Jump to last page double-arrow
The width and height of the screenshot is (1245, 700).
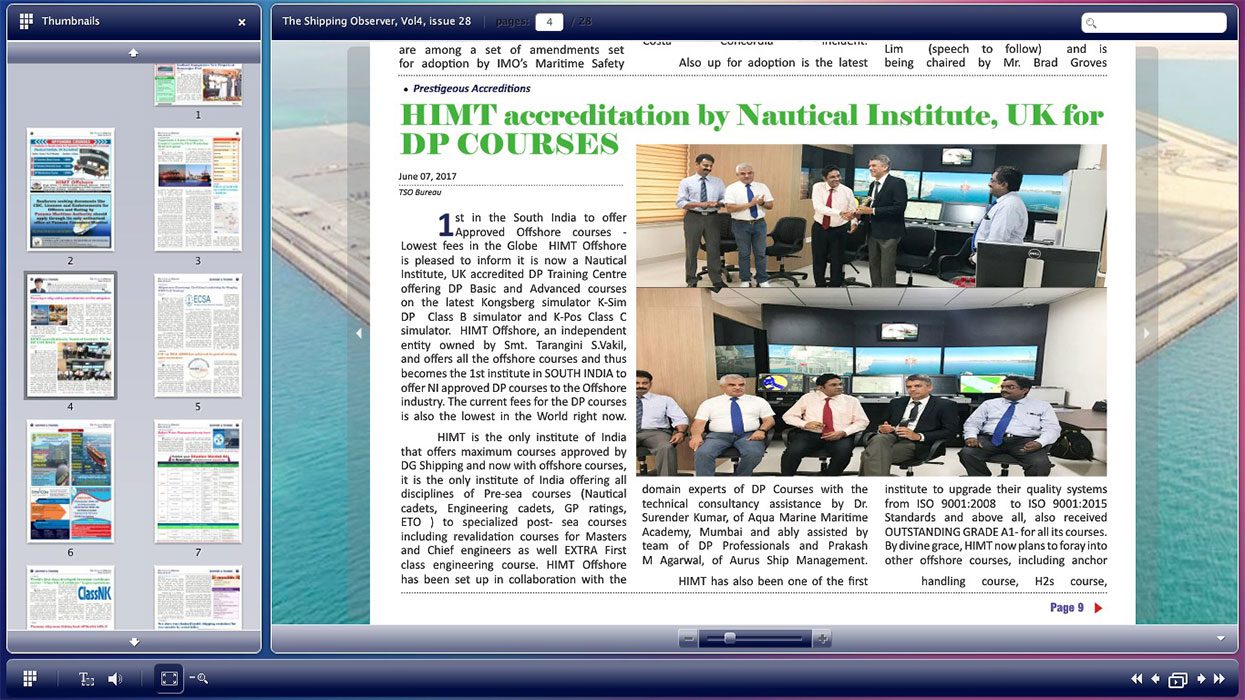tap(1219, 679)
